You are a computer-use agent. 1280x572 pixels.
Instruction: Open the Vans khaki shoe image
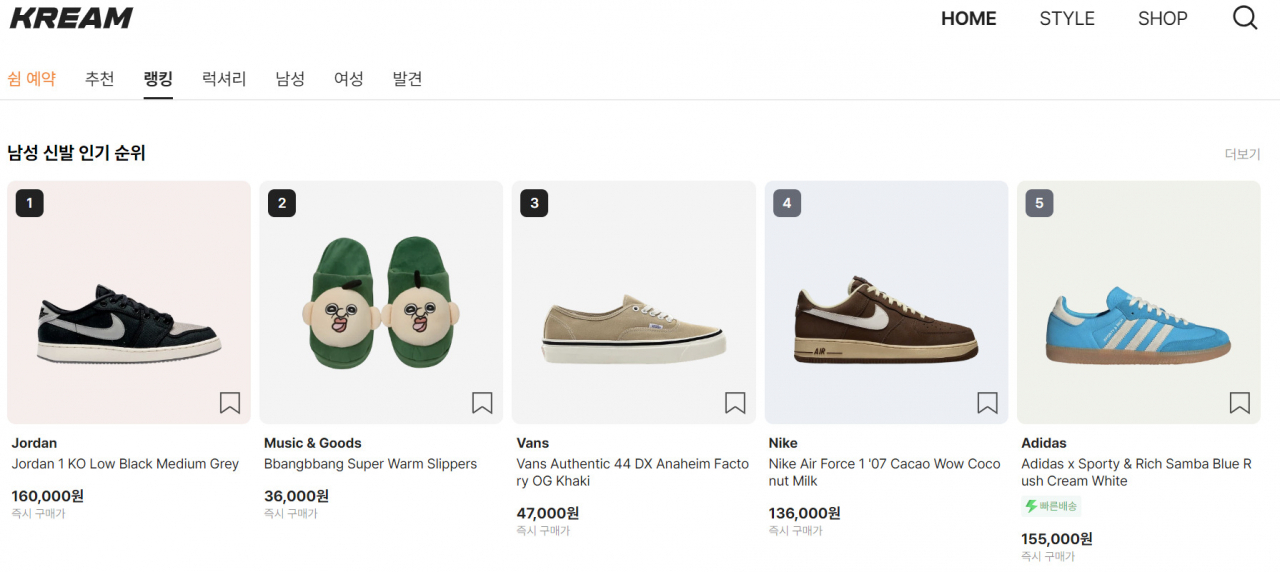pos(634,302)
